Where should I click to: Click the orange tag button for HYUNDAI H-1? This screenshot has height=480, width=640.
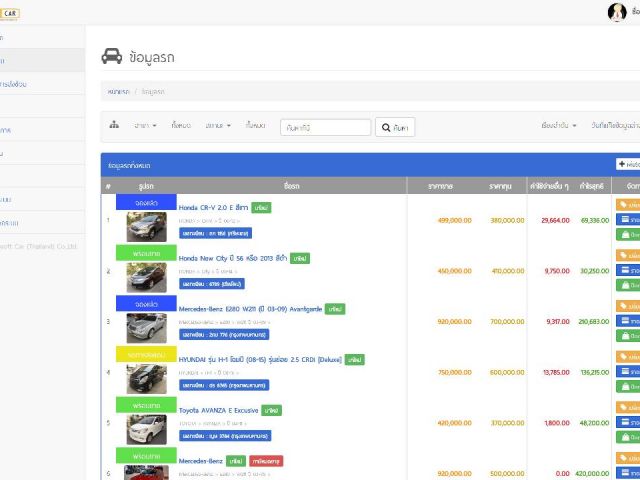click(628, 356)
